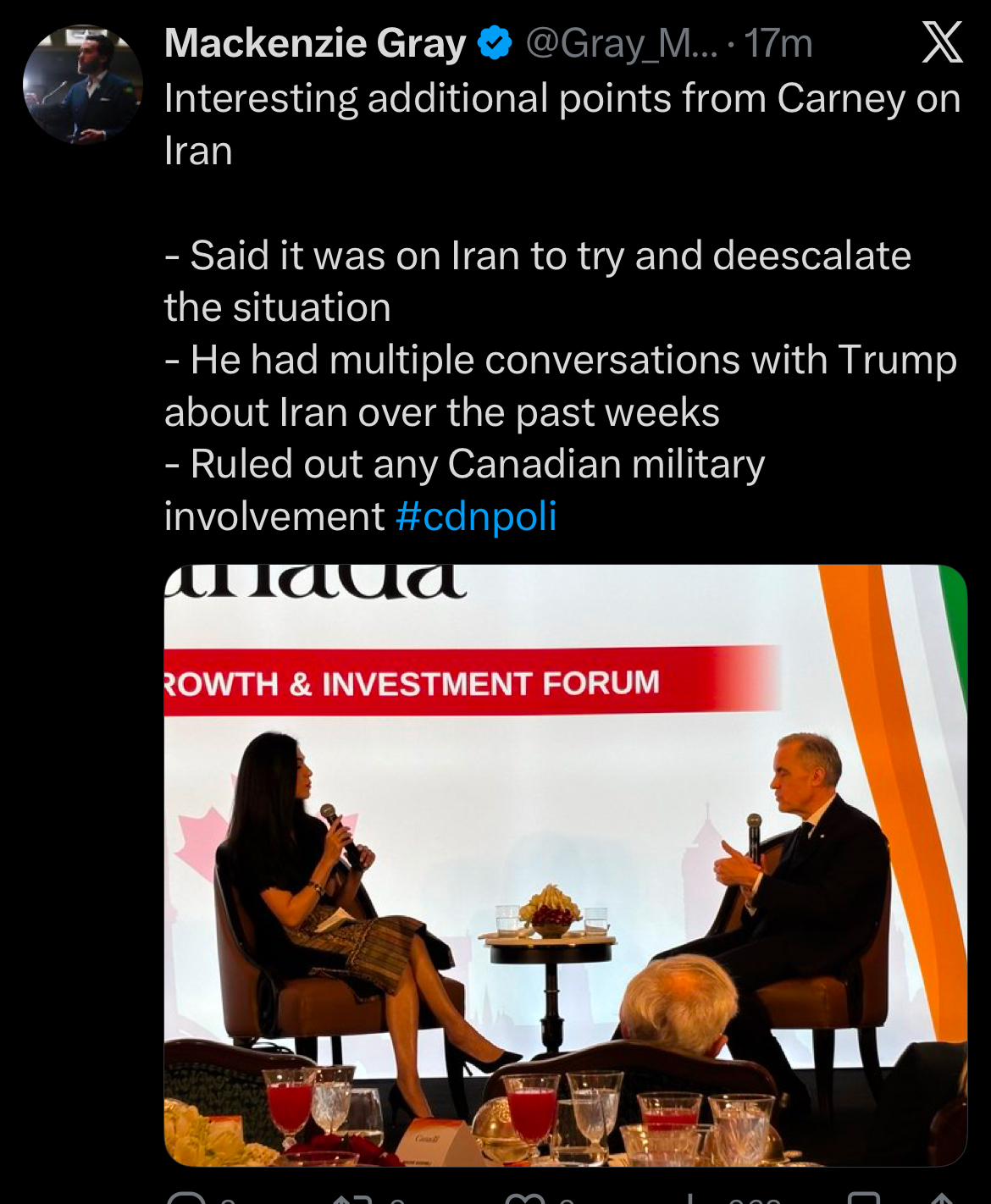
Task: Tap the X logo icon
Action: click(x=942, y=43)
